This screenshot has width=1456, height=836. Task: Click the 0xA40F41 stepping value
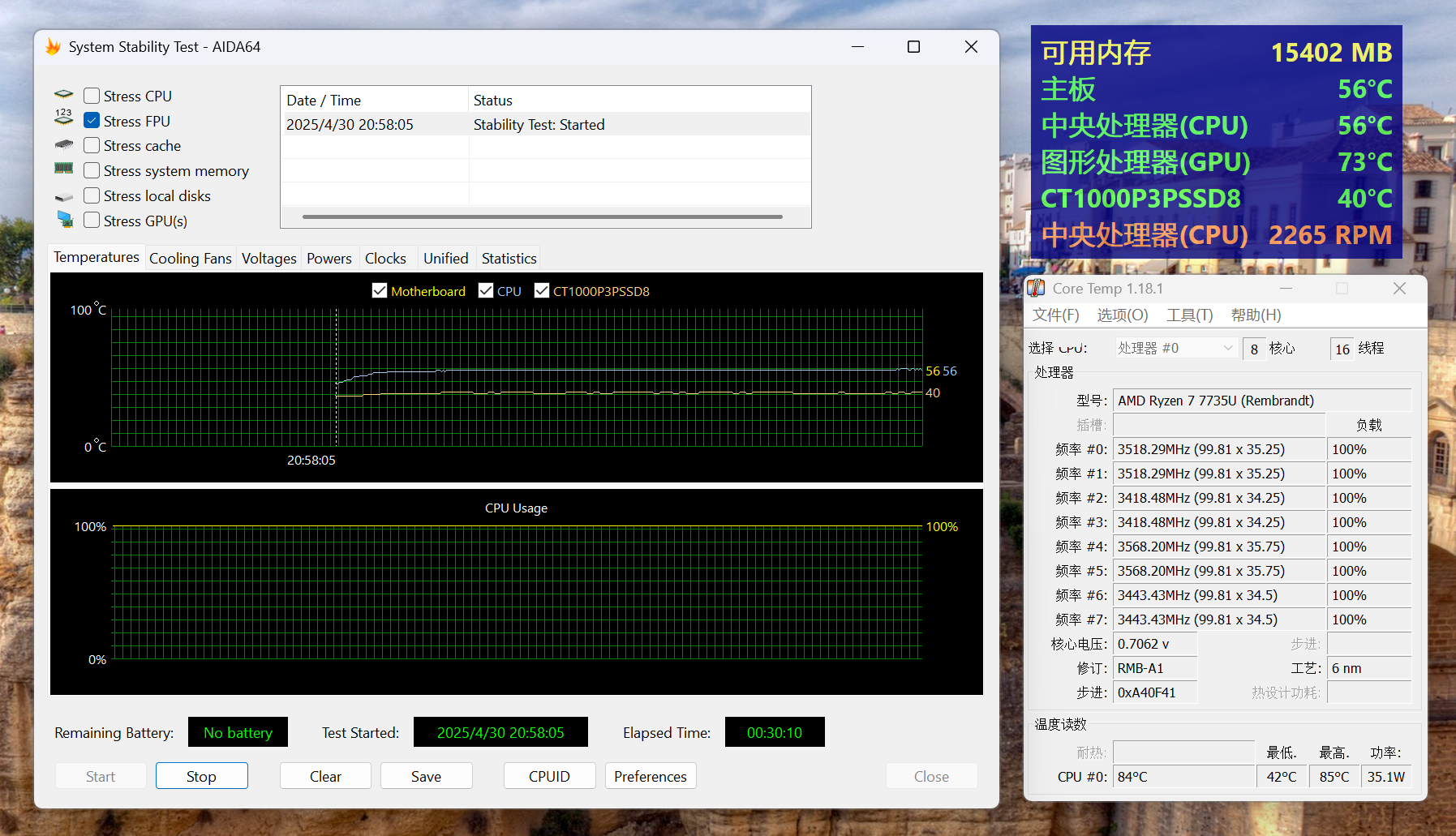point(1154,692)
